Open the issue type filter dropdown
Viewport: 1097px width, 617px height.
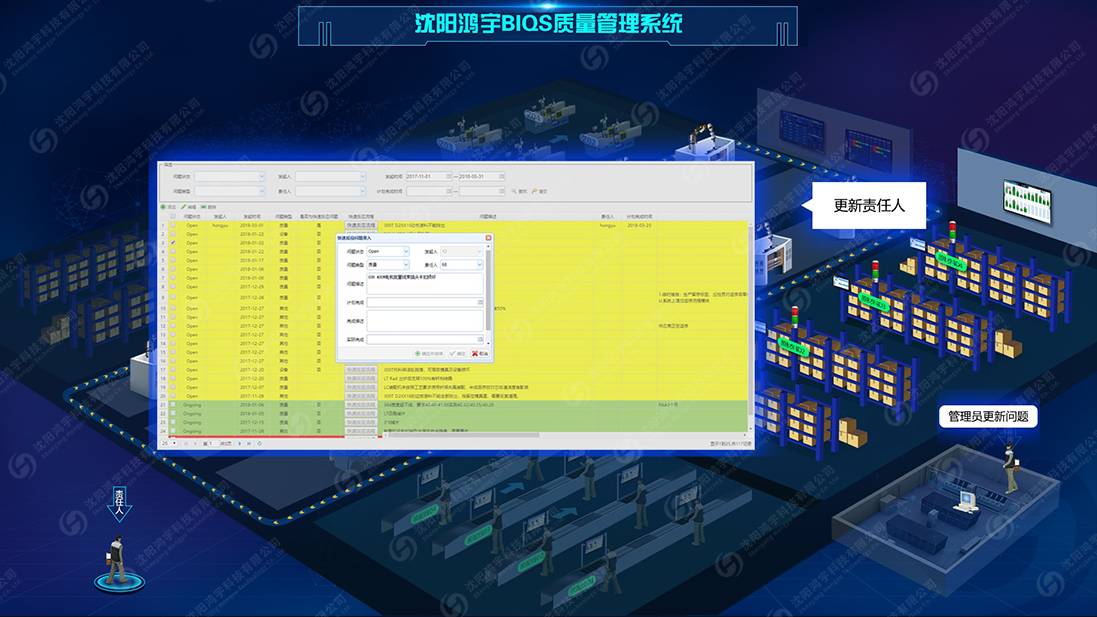click(x=262, y=191)
